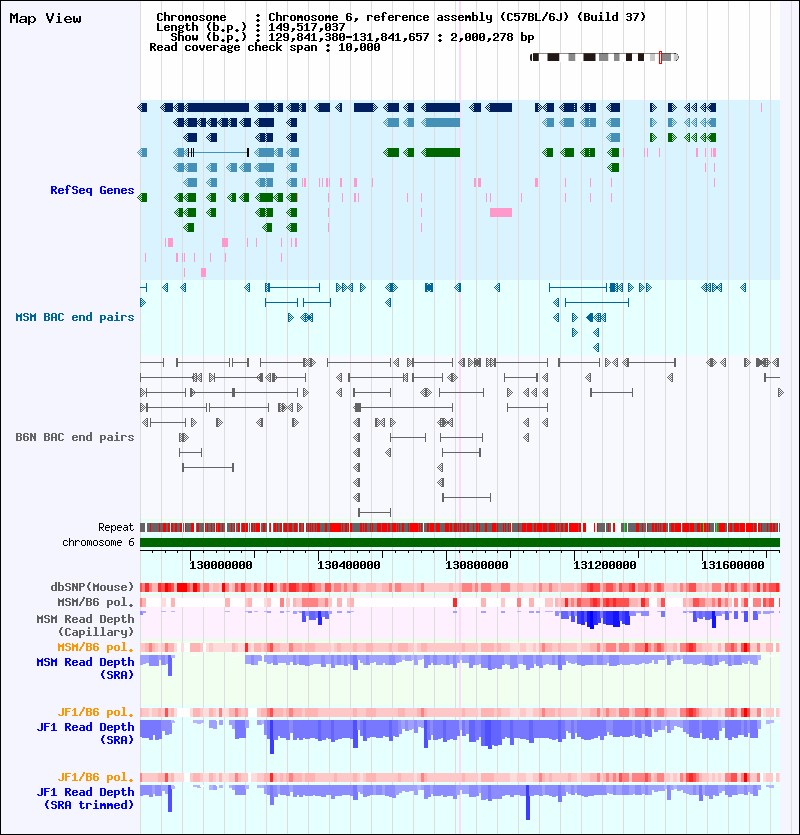The height and width of the screenshot is (835, 800).
Task: Click the tall blue spike in JF1 SRA trimmed depth
Action: pyautogui.click(x=528, y=802)
